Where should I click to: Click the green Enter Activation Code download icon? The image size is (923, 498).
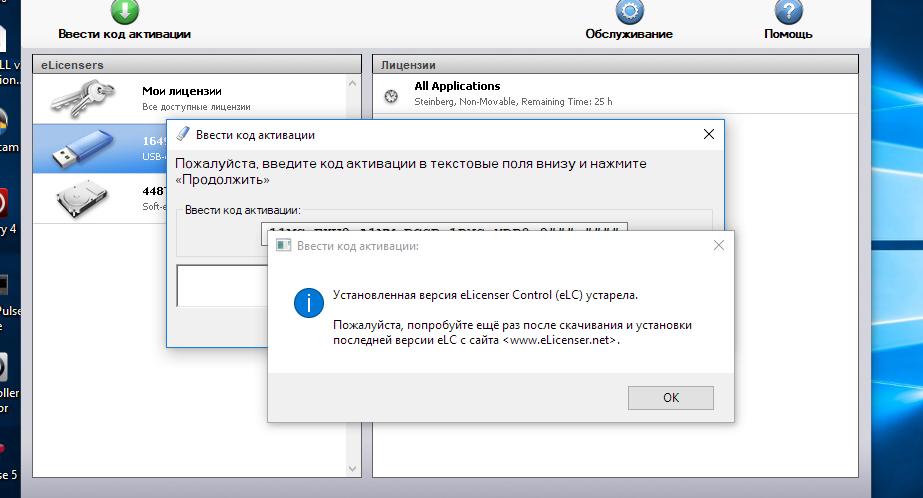[125, 11]
